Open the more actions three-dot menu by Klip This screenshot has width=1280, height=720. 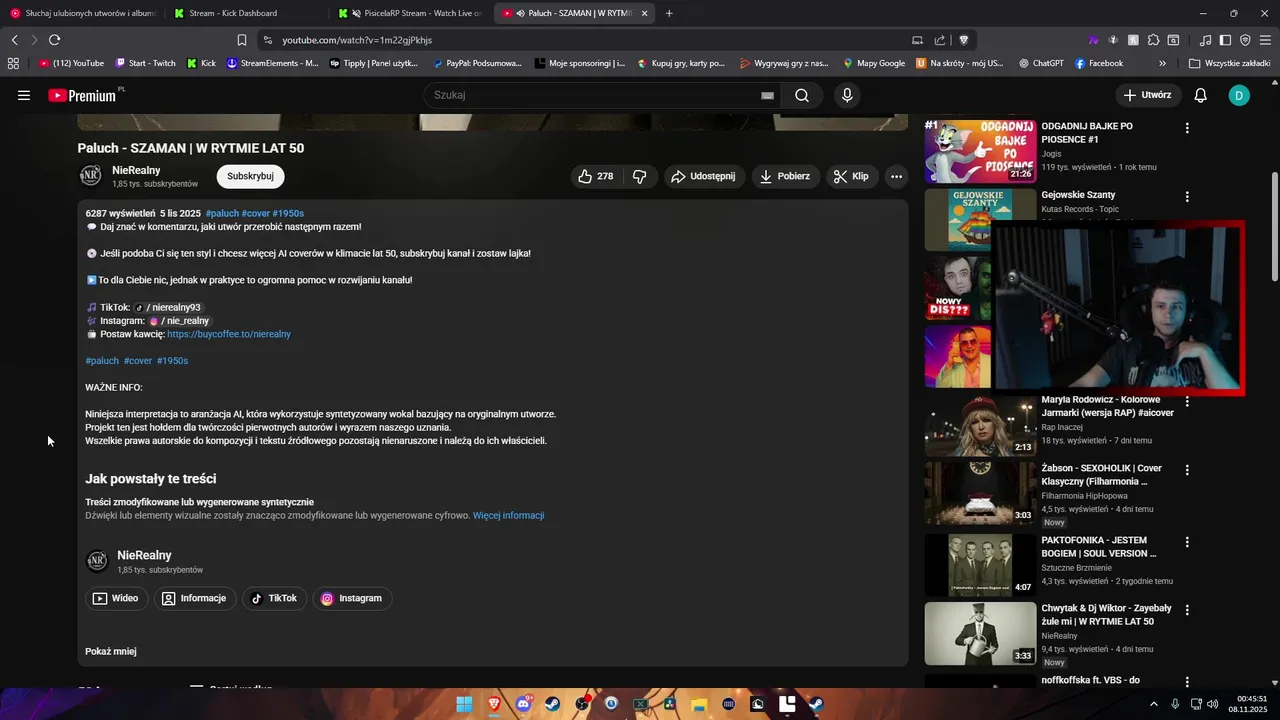pos(896,176)
